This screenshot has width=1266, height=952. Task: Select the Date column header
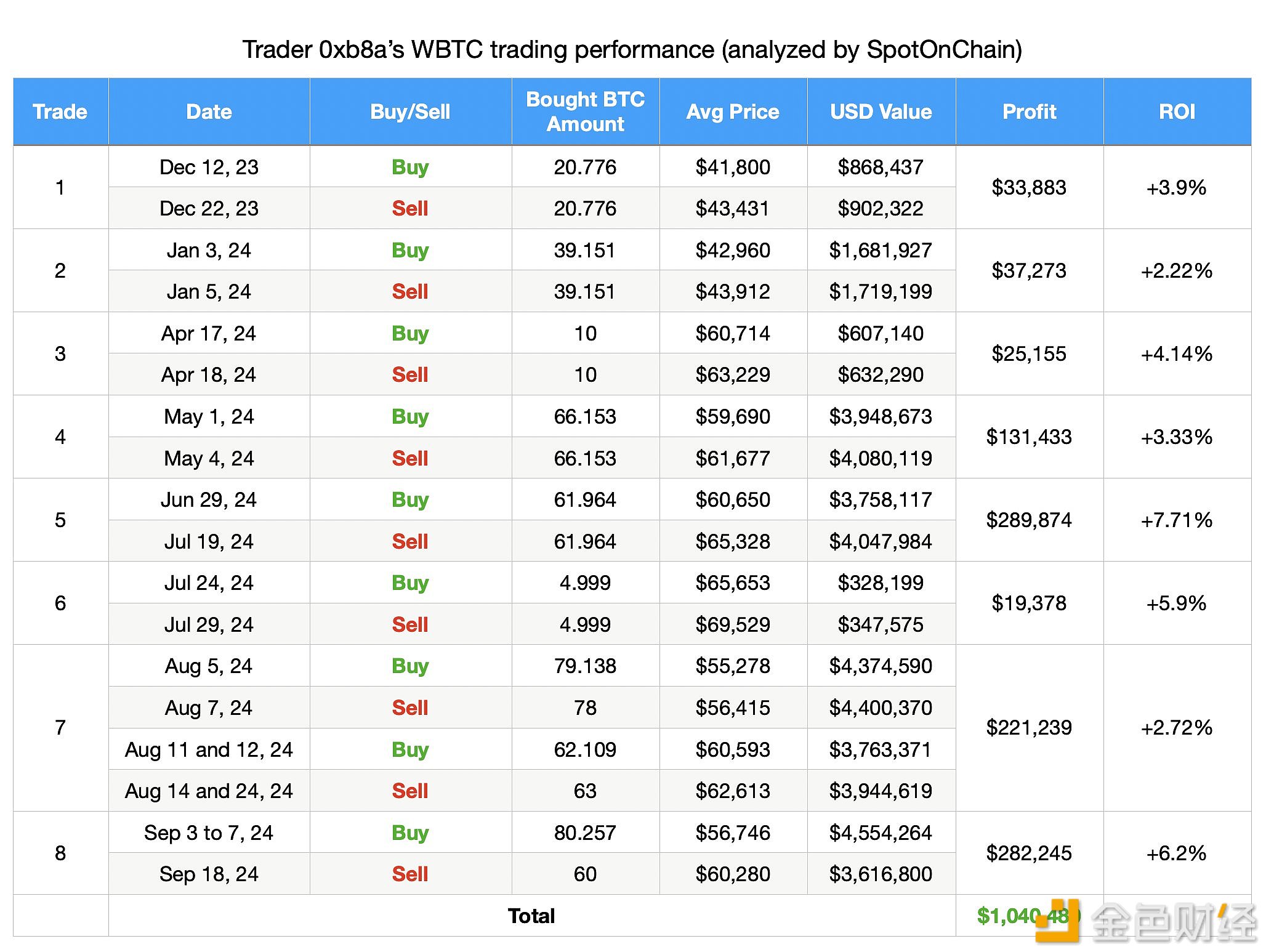[209, 112]
